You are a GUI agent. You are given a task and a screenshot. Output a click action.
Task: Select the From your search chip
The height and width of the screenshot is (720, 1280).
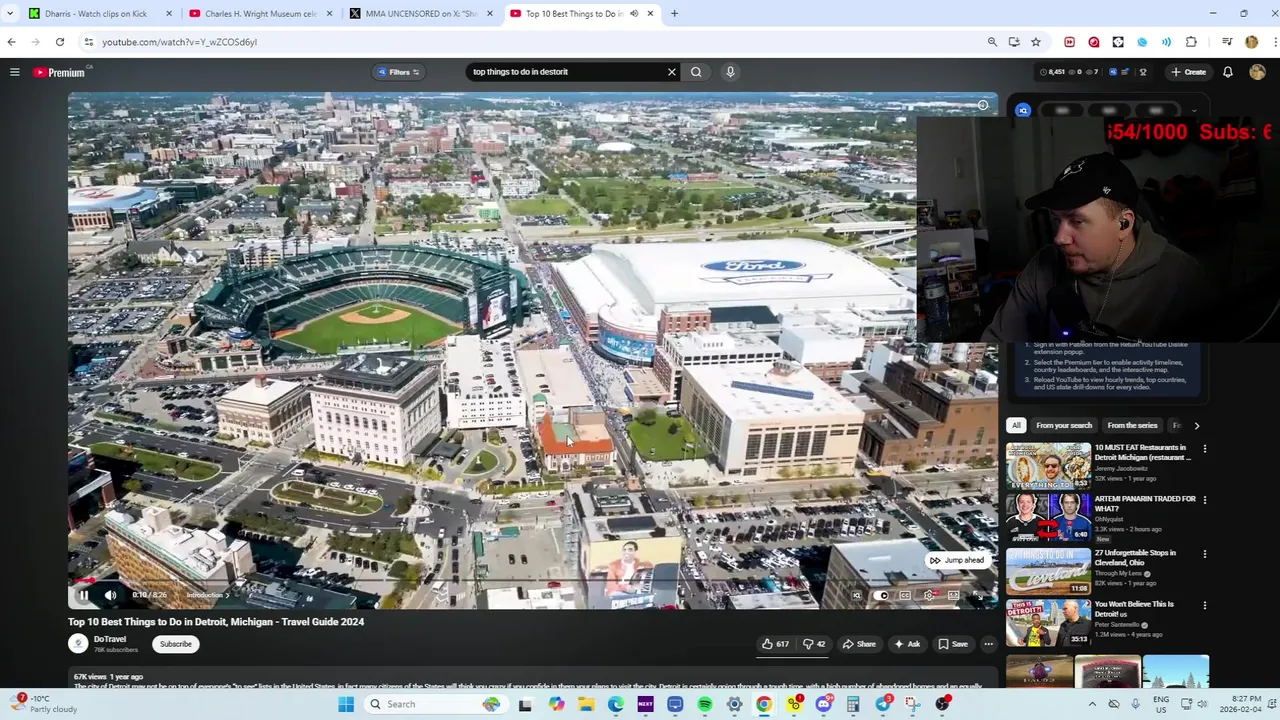1064,425
